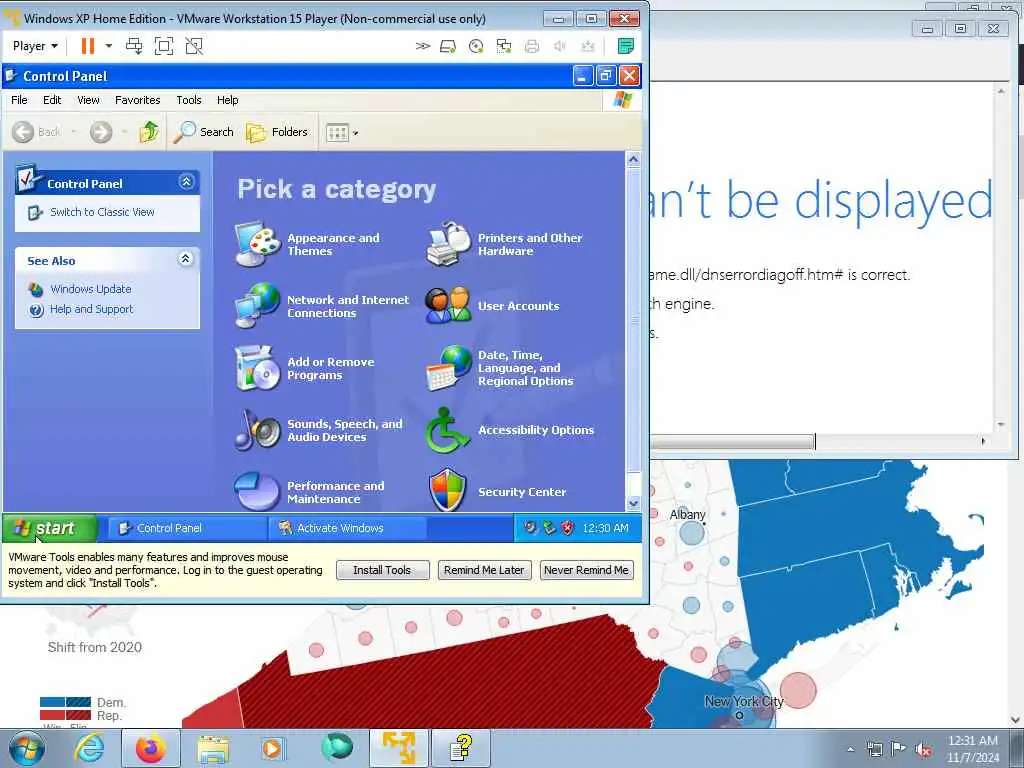
Task: Open the Tools menu in Control Panel
Action: (x=189, y=100)
